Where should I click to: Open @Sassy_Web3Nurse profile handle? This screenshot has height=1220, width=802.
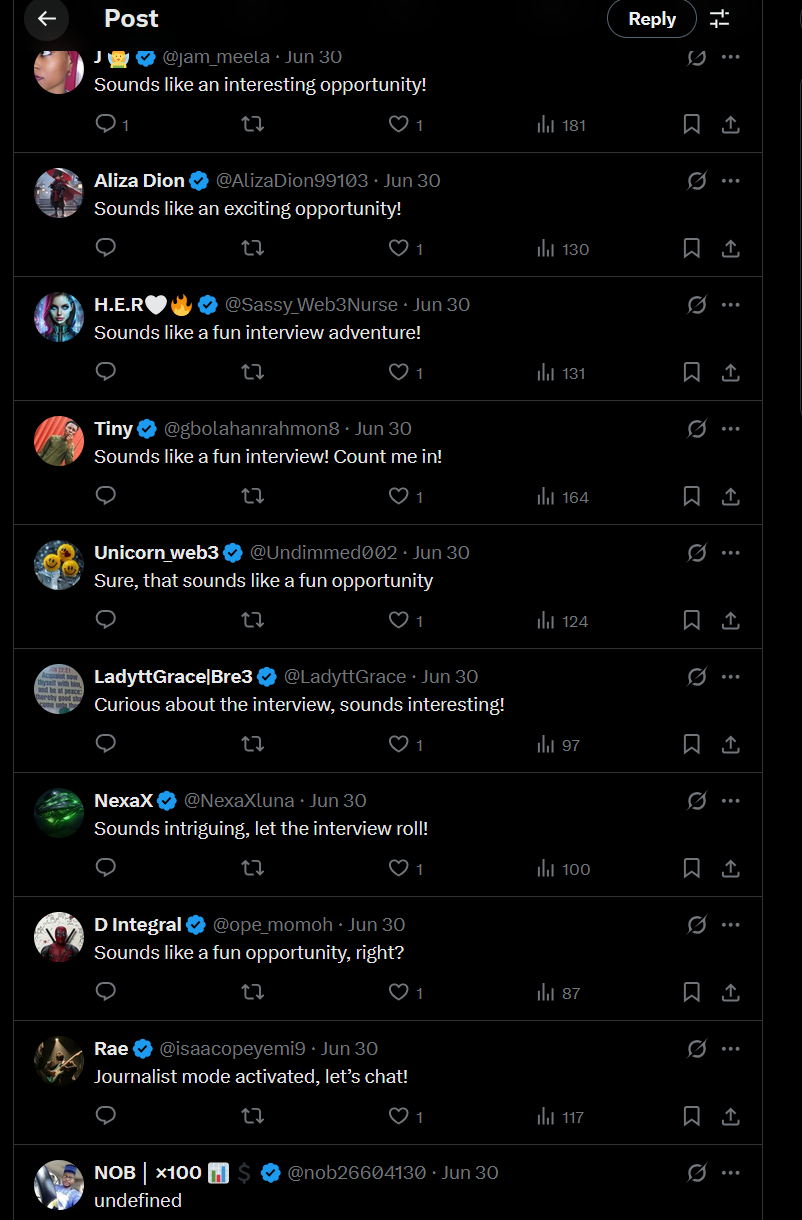click(311, 304)
